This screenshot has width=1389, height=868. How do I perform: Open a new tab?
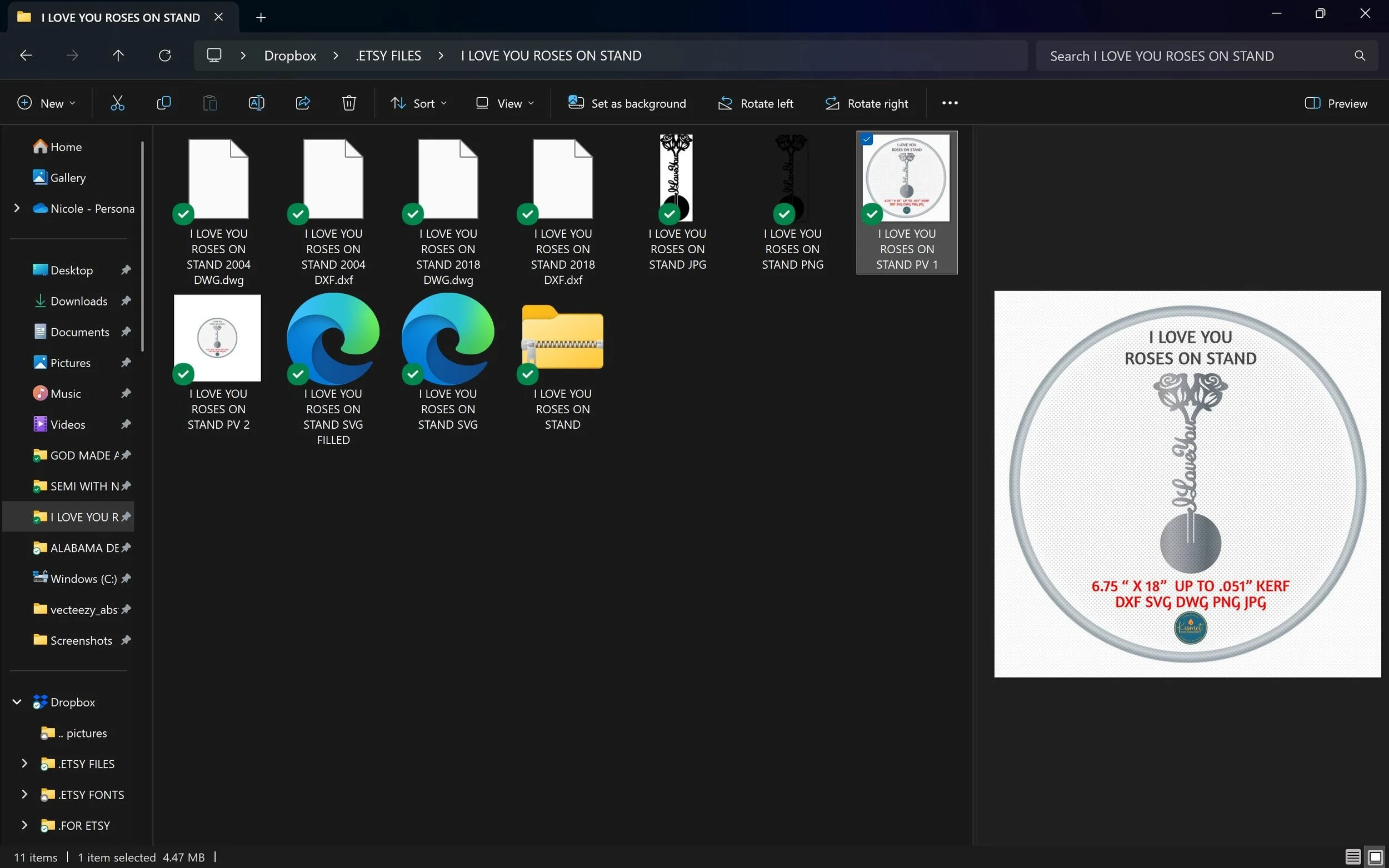pyautogui.click(x=261, y=18)
